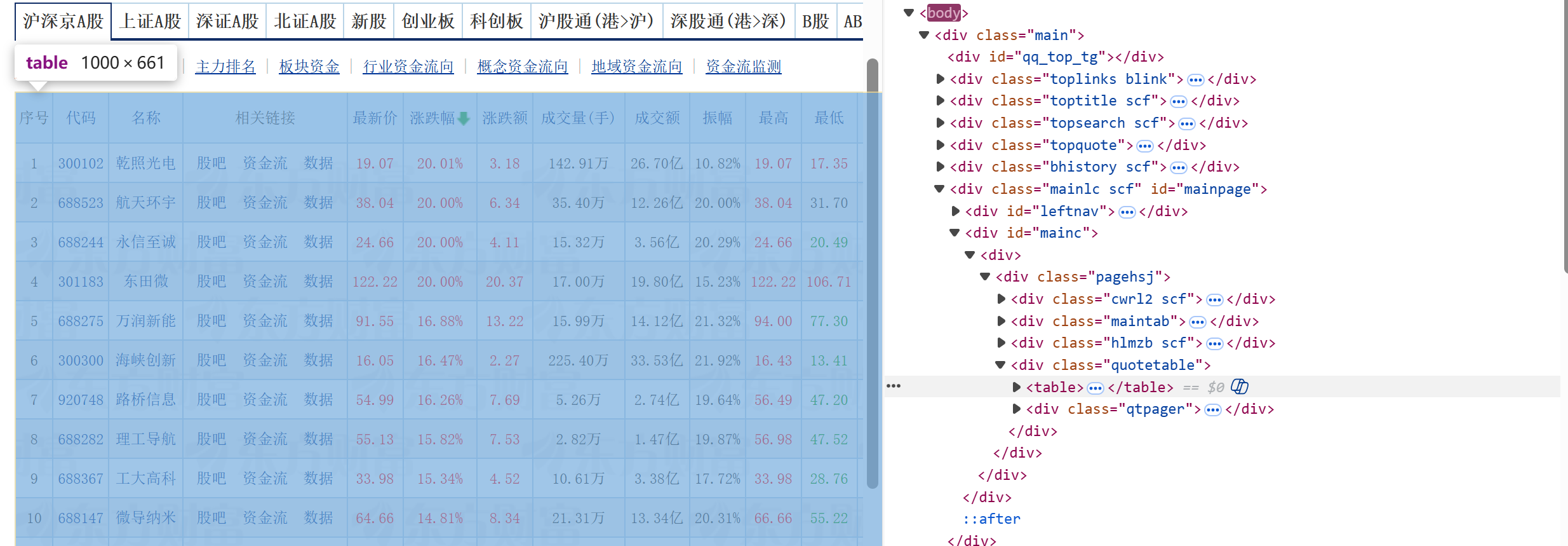Screen dimensions: 1568x546
Task: Select div id qq_top_tg line
Action: [1055, 57]
